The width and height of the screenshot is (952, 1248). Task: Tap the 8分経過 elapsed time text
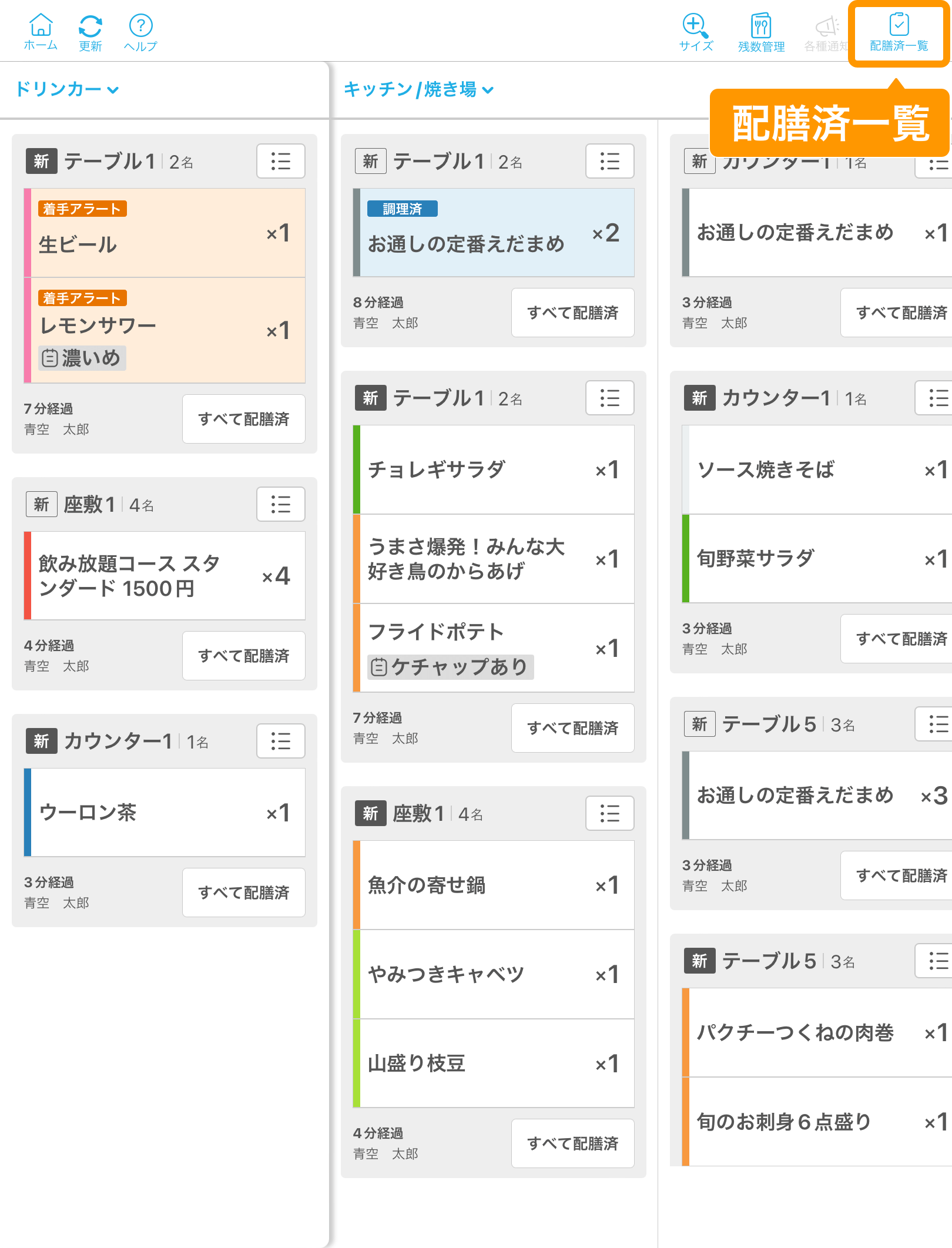coord(378,302)
